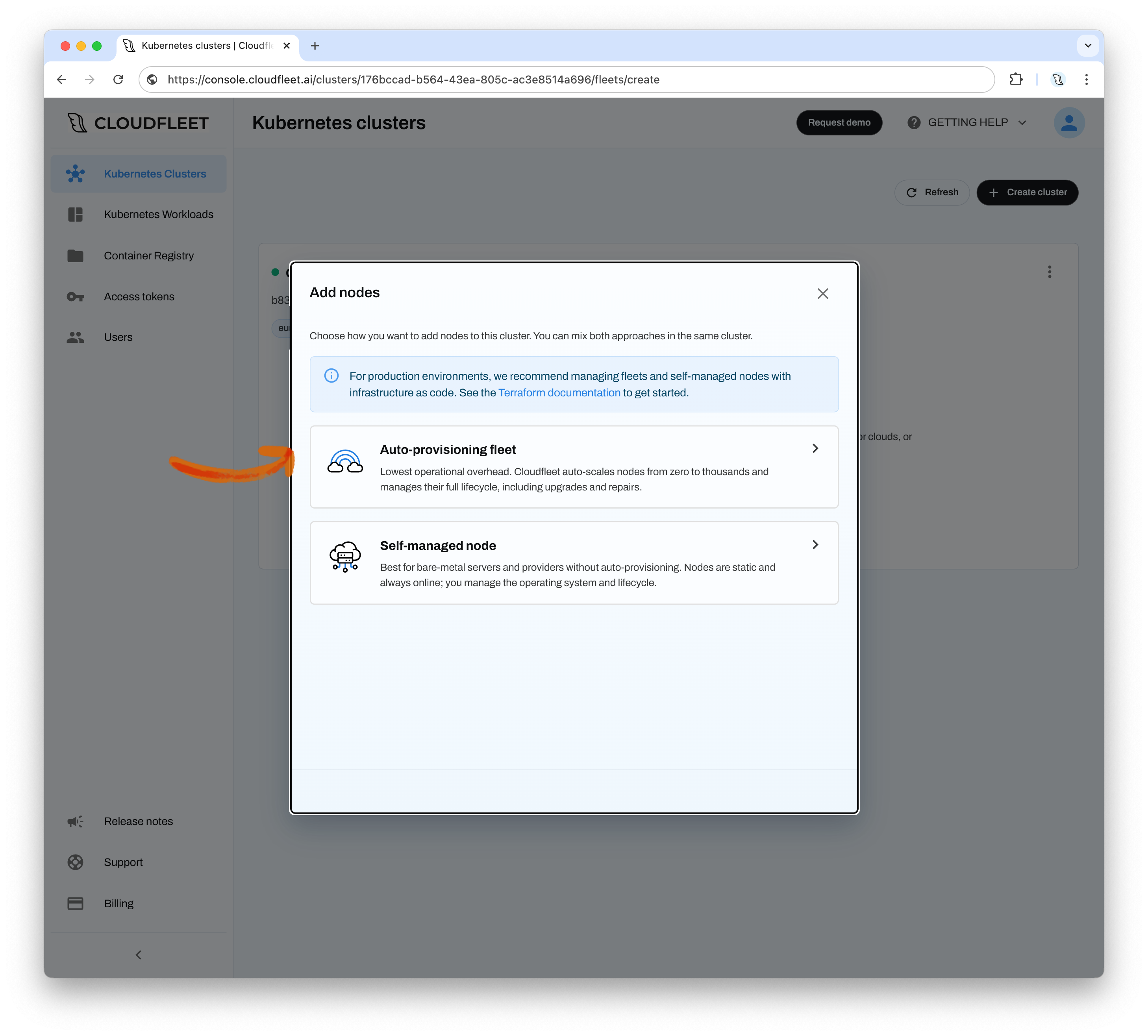The height and width of the screenshot is (1036, 1148).
Task: Click the Kubernetes clusters page heading
Action: (339, 123)
